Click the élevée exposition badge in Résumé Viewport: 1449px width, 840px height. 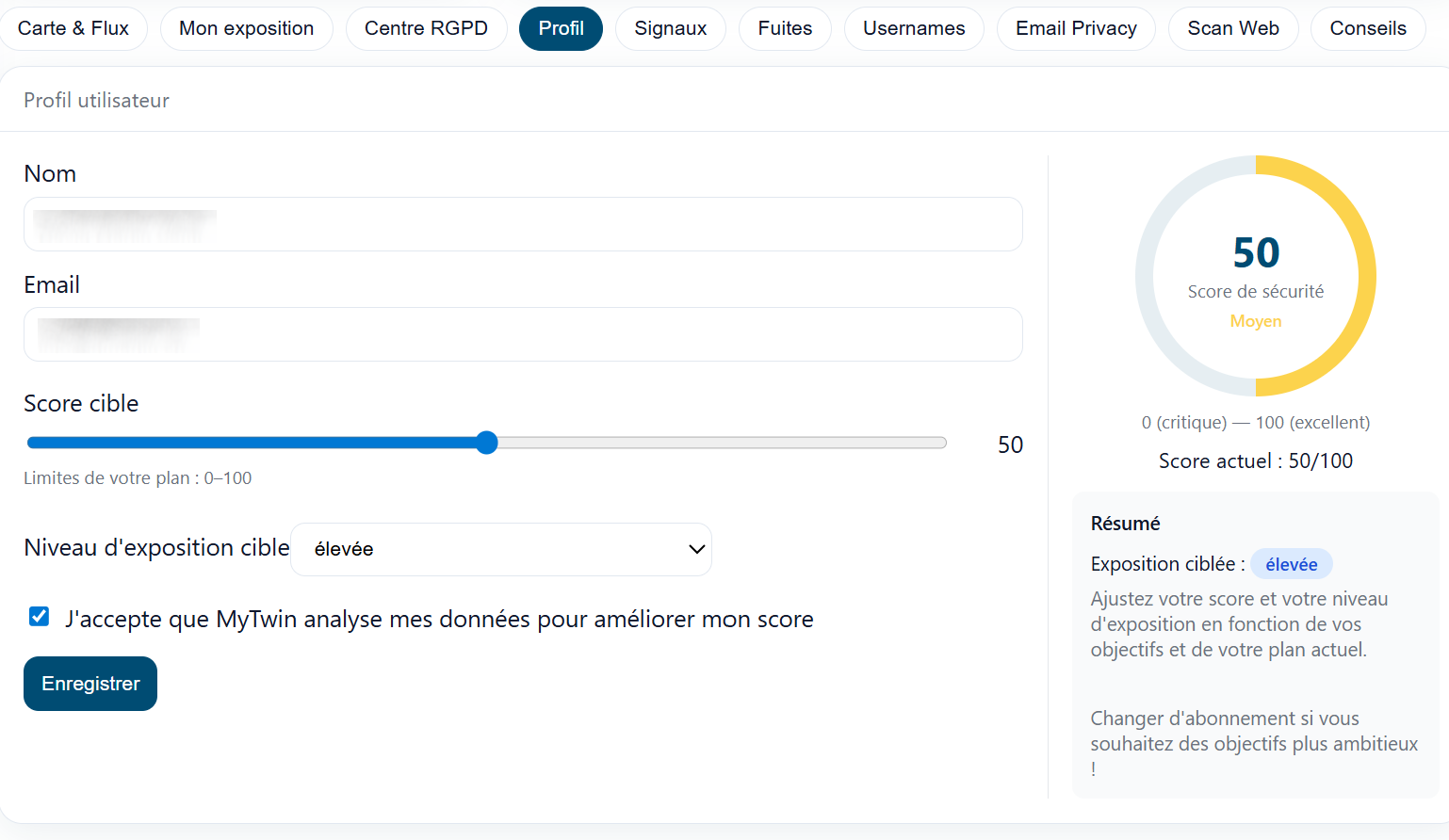pyautogui.click(x=1291, y=563)
